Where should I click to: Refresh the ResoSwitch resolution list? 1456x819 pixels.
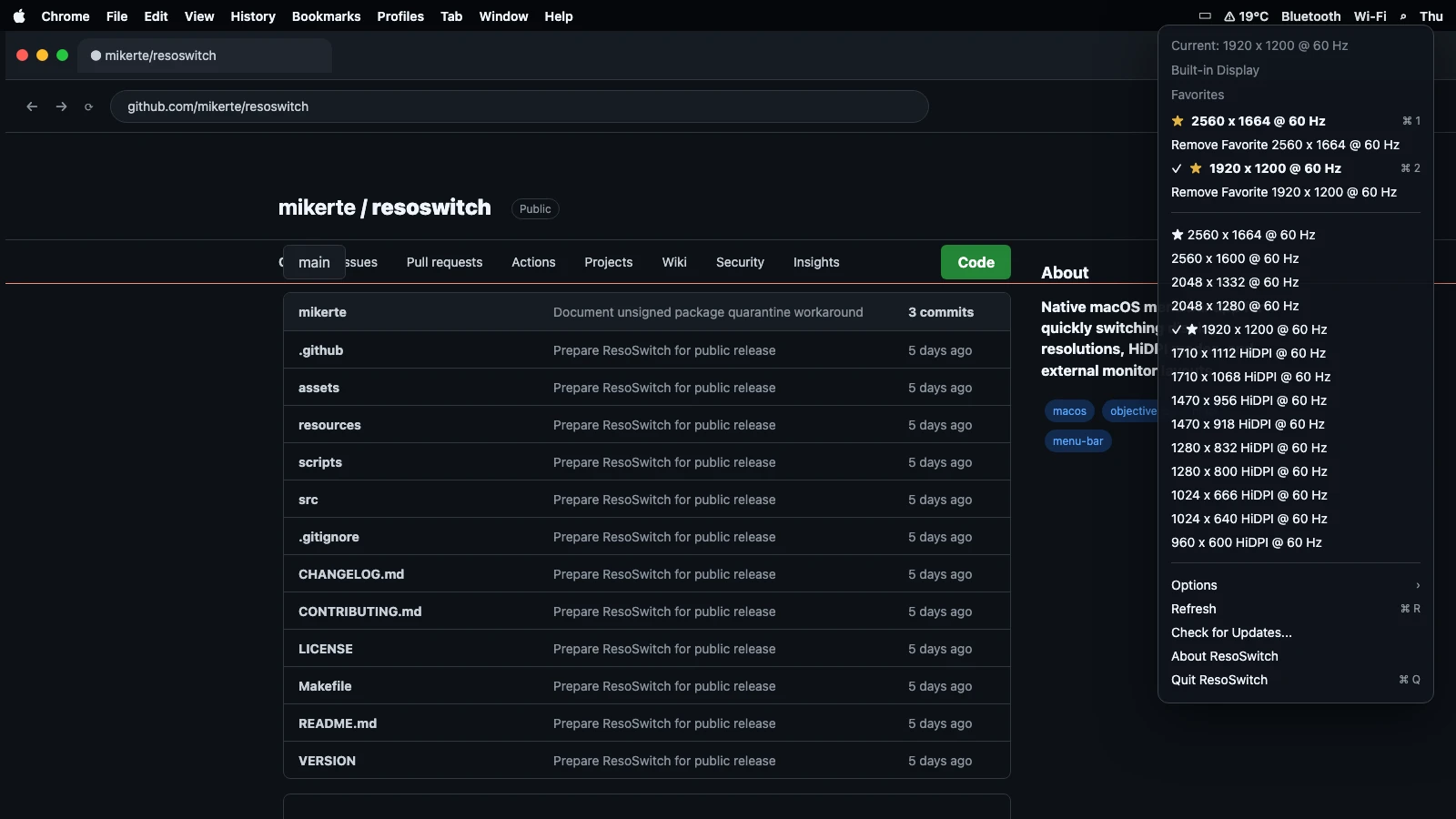click(x=1296, y=609)
